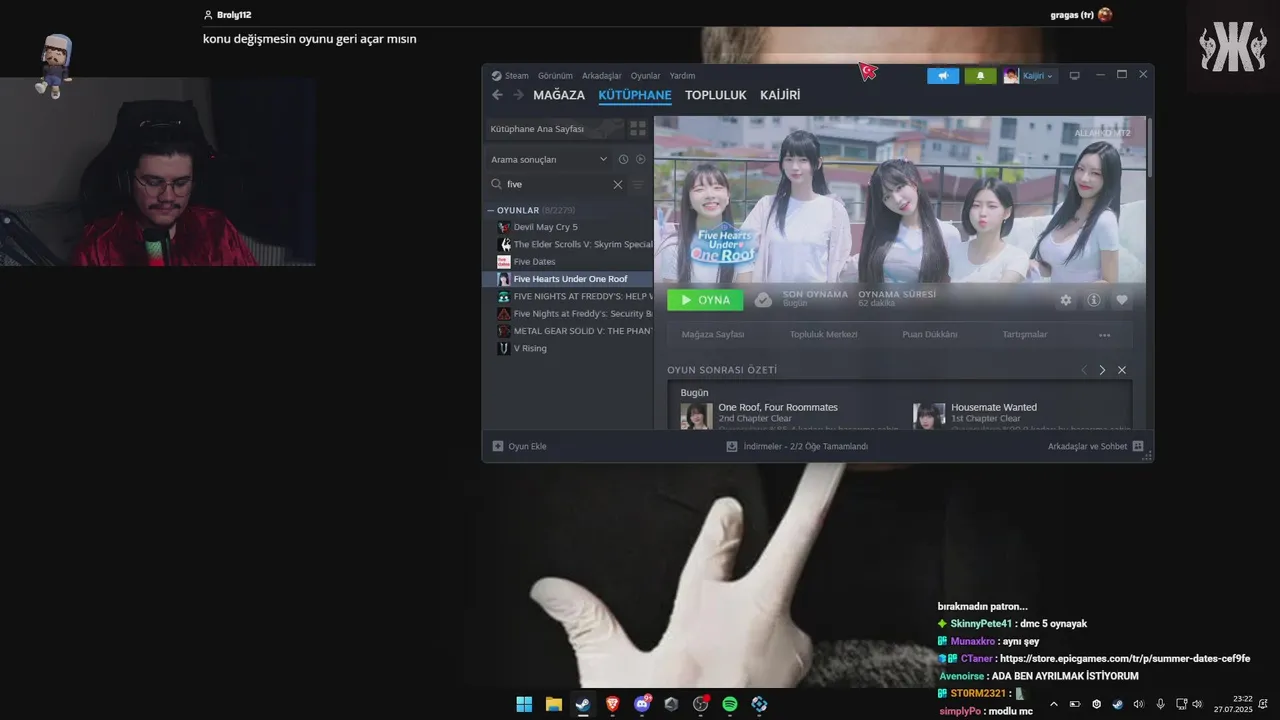Click the Steam taskbar icon
Screen dimensions: 1280x720
[x=583, y=704]
